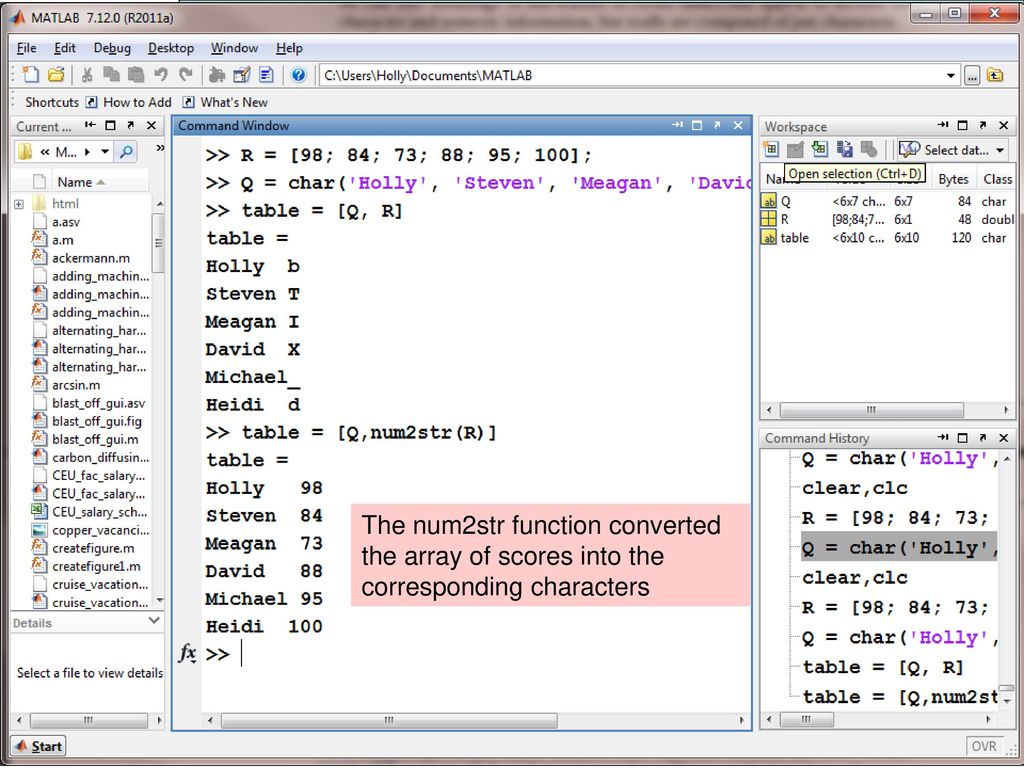The image size is (1024, 768).
Task: Sort Workspace by Class column header
Action: point(997,179)
